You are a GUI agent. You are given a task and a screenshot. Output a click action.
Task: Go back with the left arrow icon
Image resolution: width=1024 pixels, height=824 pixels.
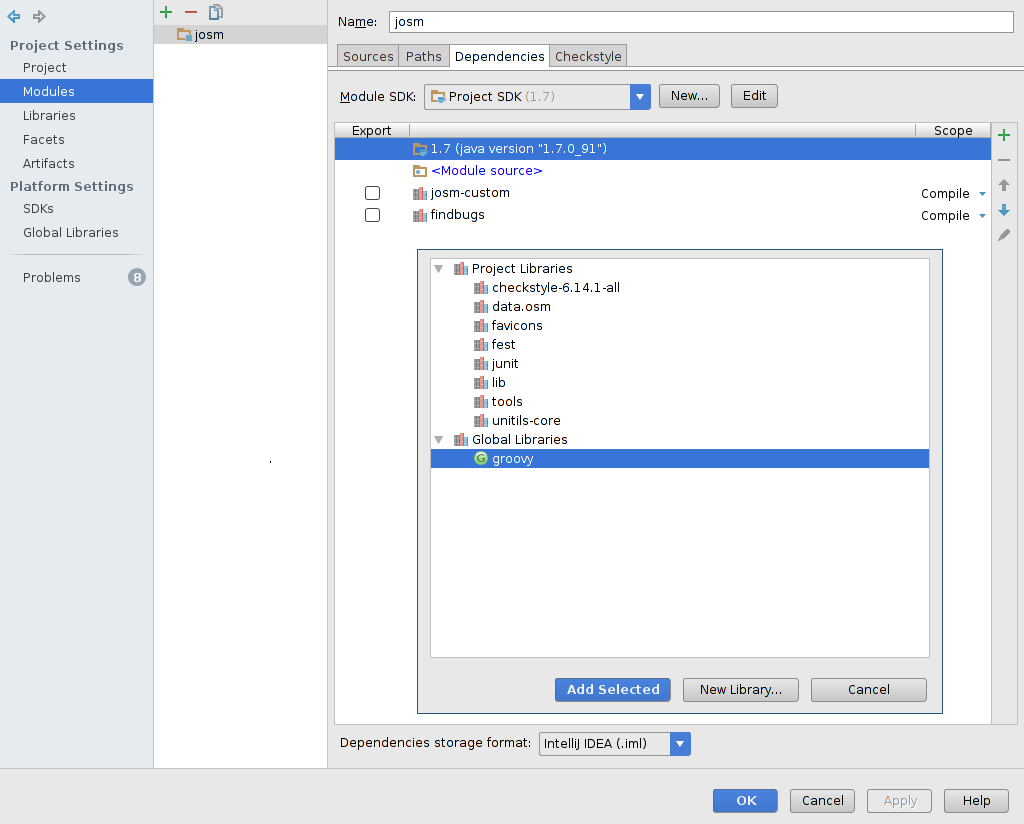(x=14, y=16)
